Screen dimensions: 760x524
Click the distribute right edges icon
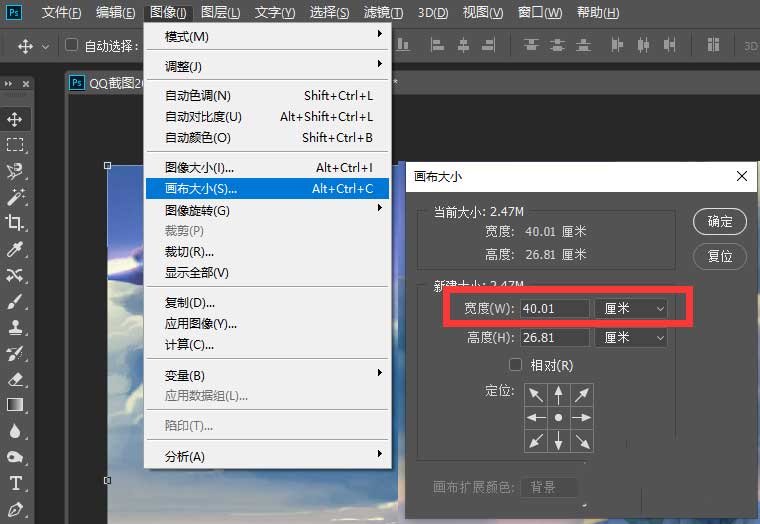(x=669, y=45)
